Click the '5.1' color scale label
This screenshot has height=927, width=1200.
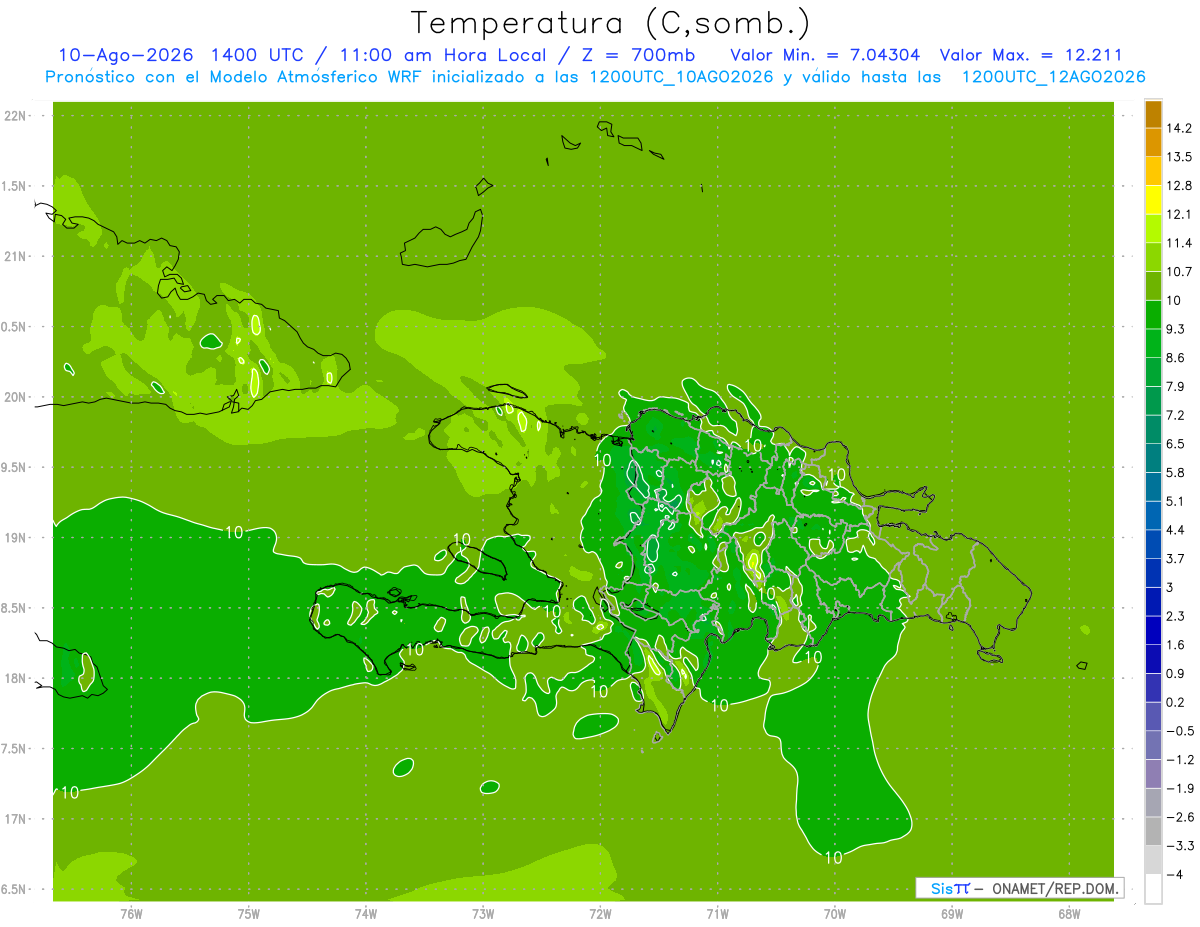[1176, 501]
